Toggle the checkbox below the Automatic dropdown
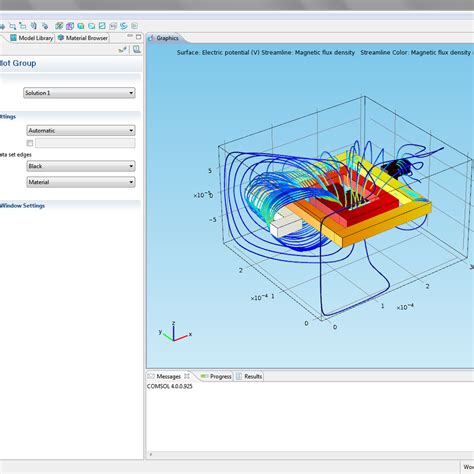Viewport: 474px width, 474px height. click(x=30, y=143)
